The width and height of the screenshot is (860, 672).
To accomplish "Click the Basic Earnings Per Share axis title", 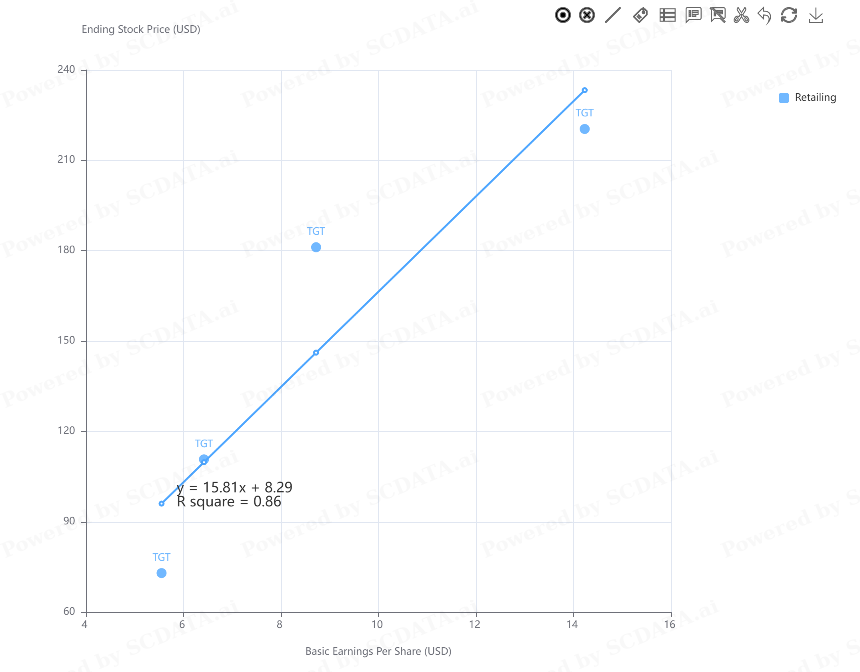I will point(378,651).
